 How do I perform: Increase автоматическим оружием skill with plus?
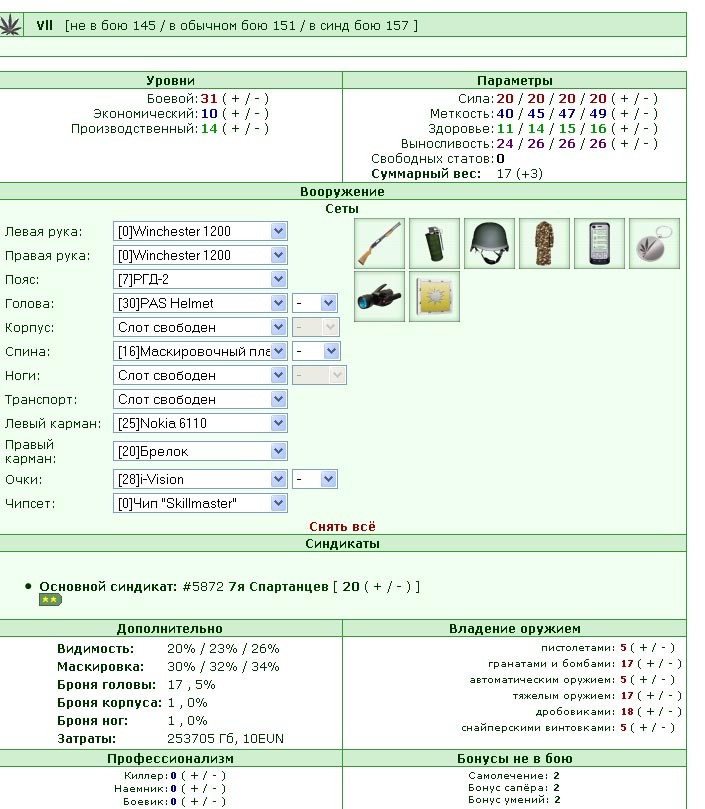643,679
